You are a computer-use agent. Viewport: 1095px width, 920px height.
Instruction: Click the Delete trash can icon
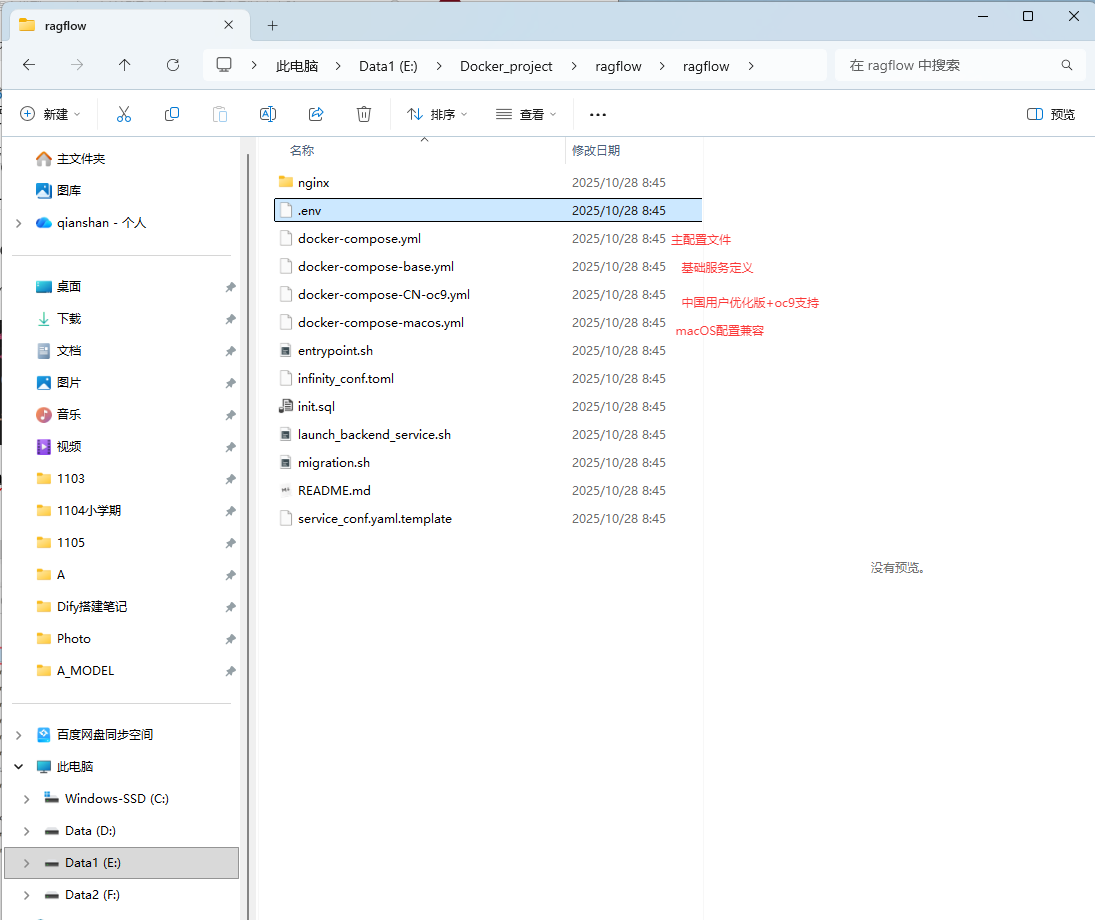point(364,114)
